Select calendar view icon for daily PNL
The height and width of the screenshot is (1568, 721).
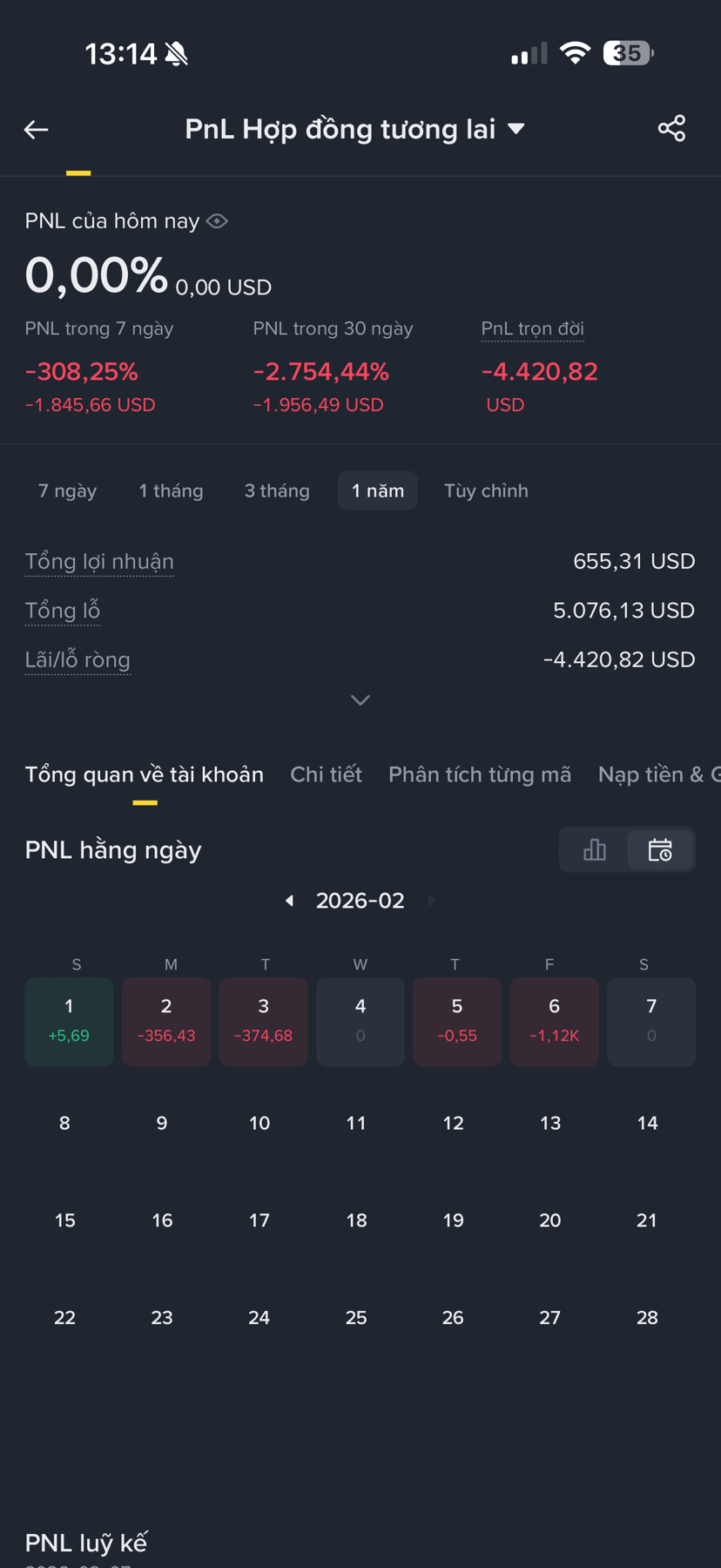click(x=660, y=849)
